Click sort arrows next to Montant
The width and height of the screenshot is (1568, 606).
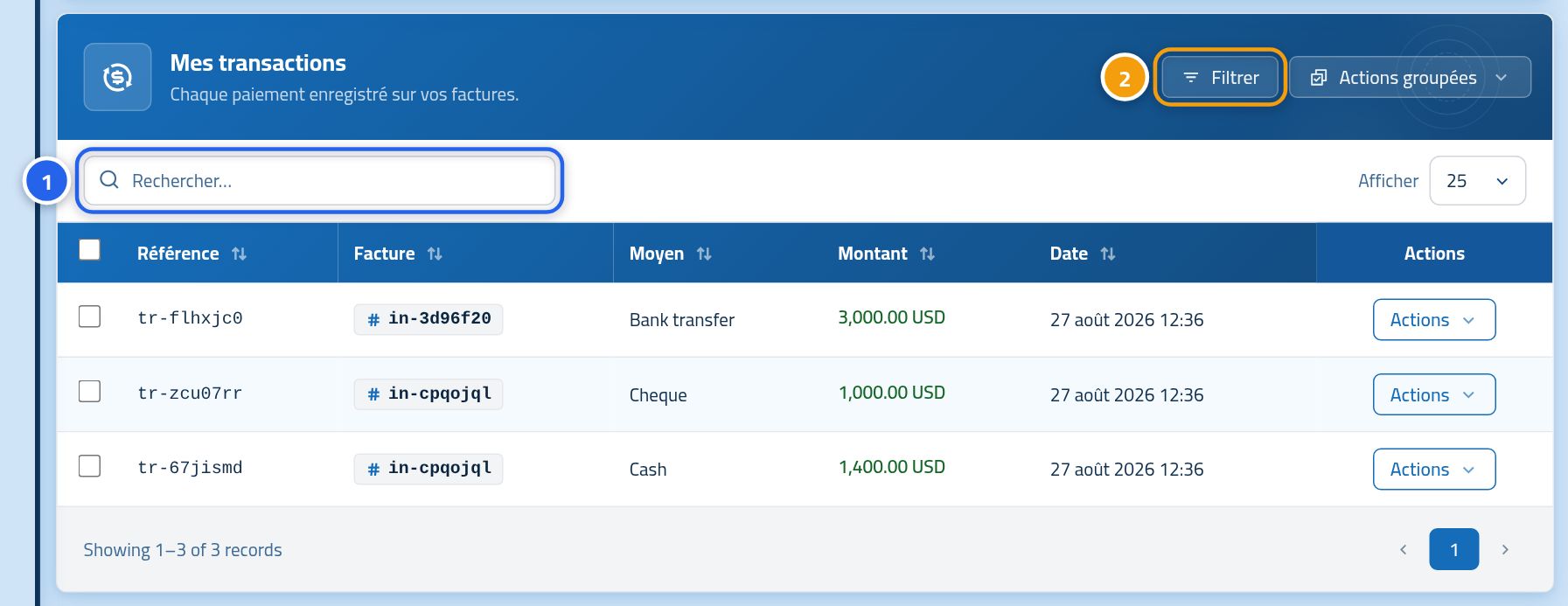[x=928, y=254]
